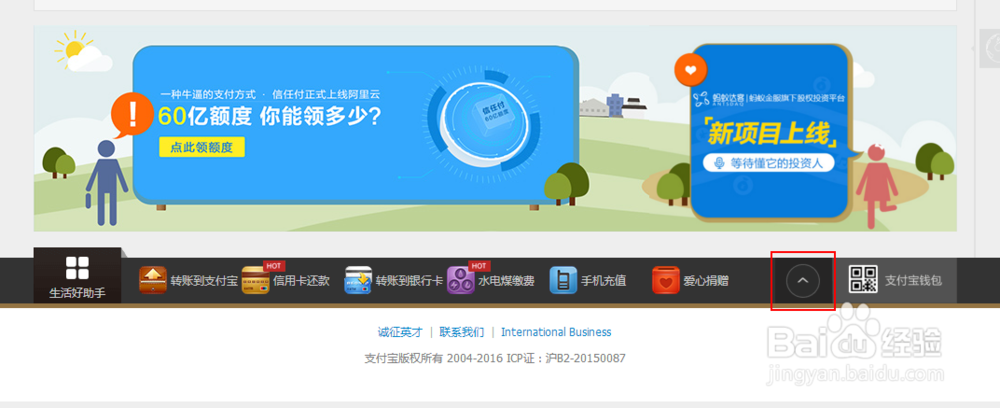Click the 转账到支付宝 treasure chest icon
Viewport: 1000px width, 408px height.
[153, 280]
